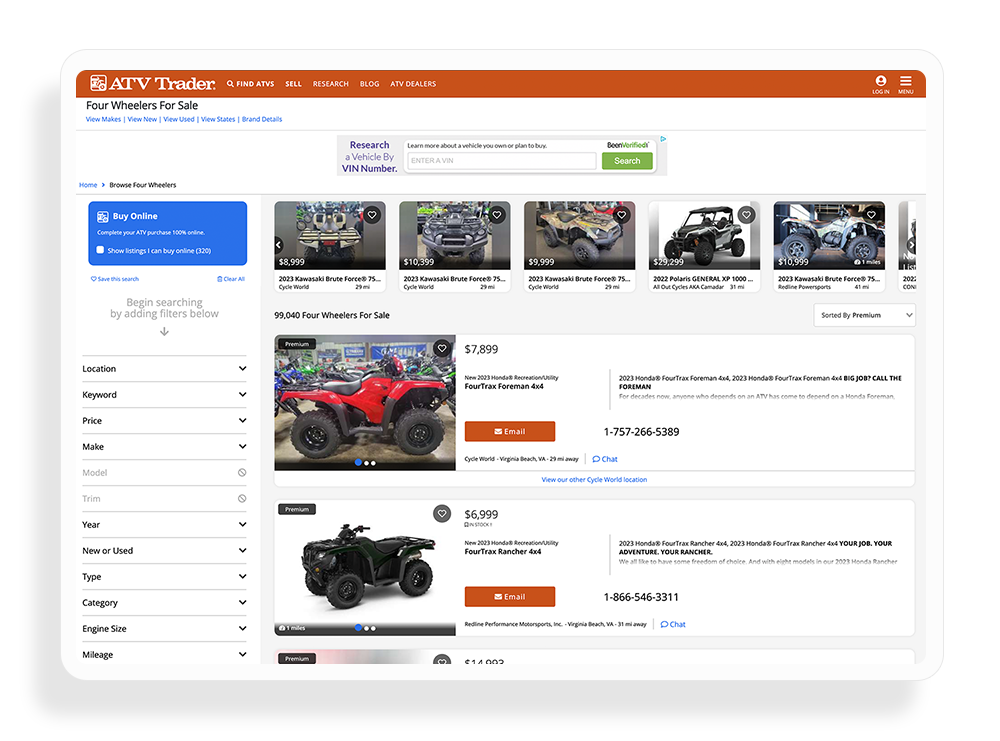
Task: Click the Buy Online cart icon
Action: (103, 216)
